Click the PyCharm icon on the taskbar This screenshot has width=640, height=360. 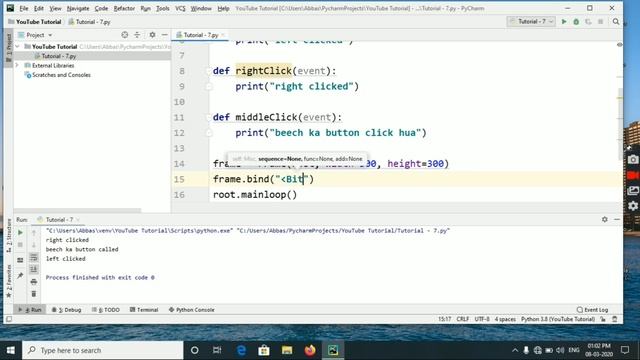[x=333, y=350]
